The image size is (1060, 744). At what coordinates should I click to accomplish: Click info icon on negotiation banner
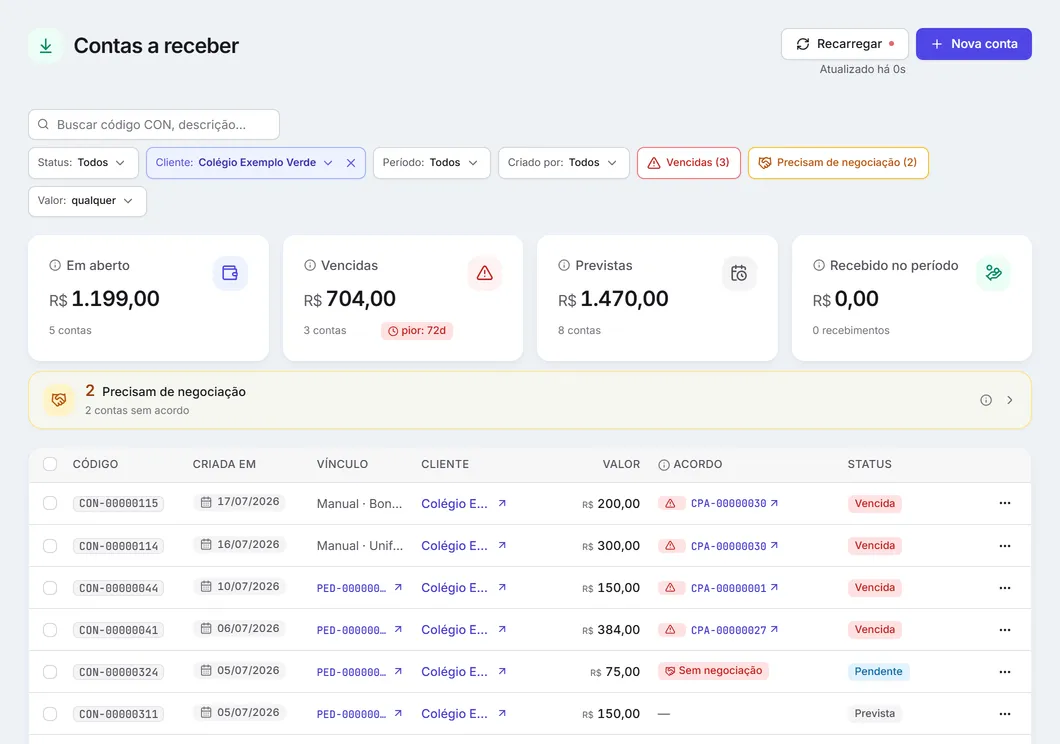click(x=986, y=400)
